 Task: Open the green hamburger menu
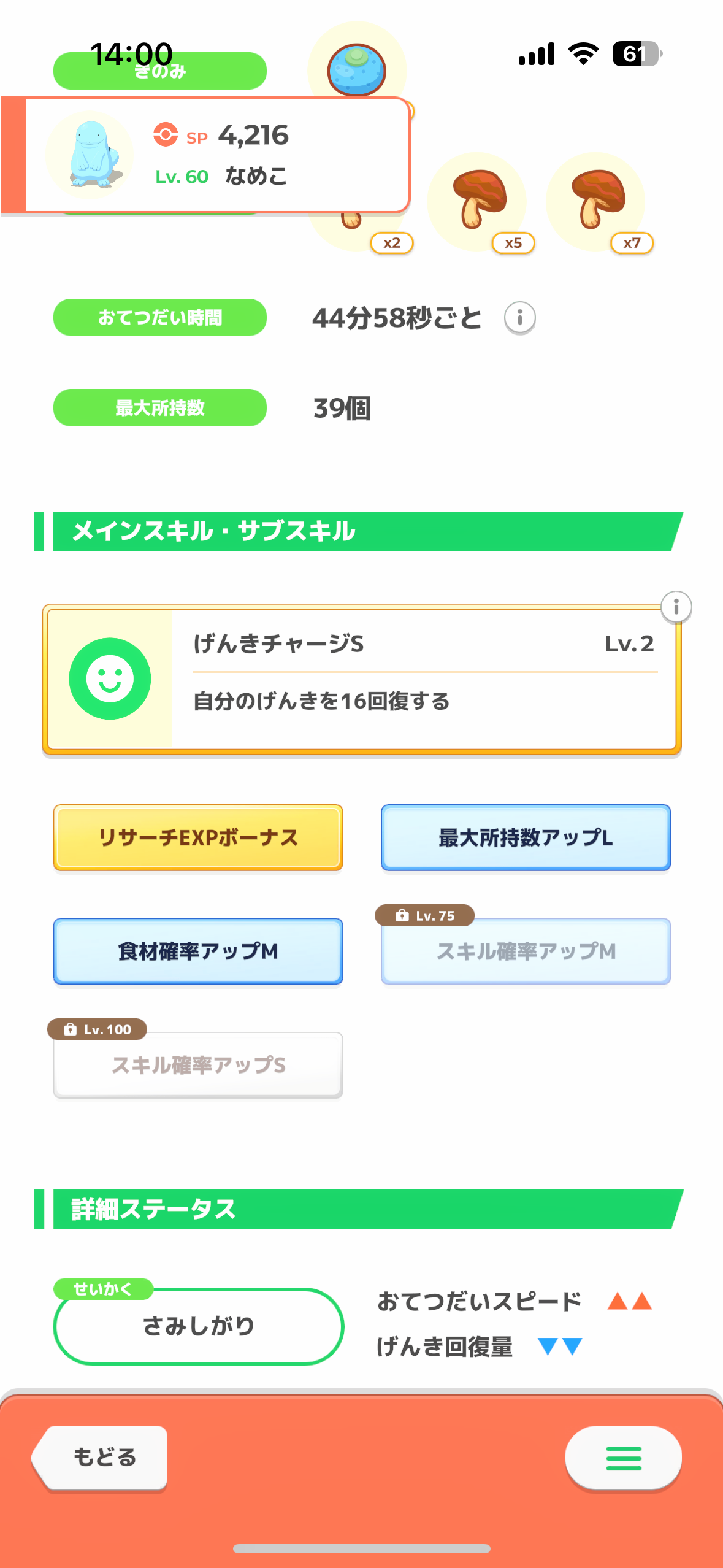tap(623, 1458)
